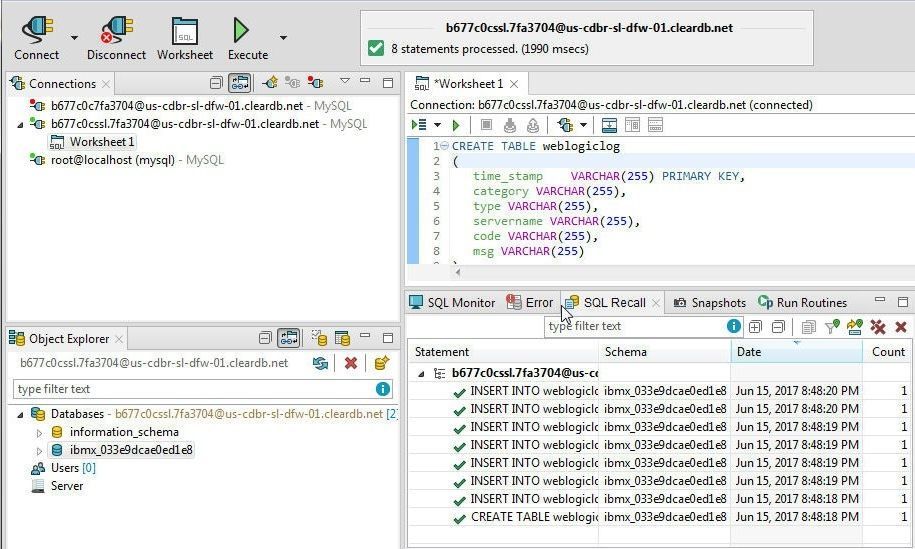Open the Snapshots tab
915x549 pixels.
pos(710,302)
